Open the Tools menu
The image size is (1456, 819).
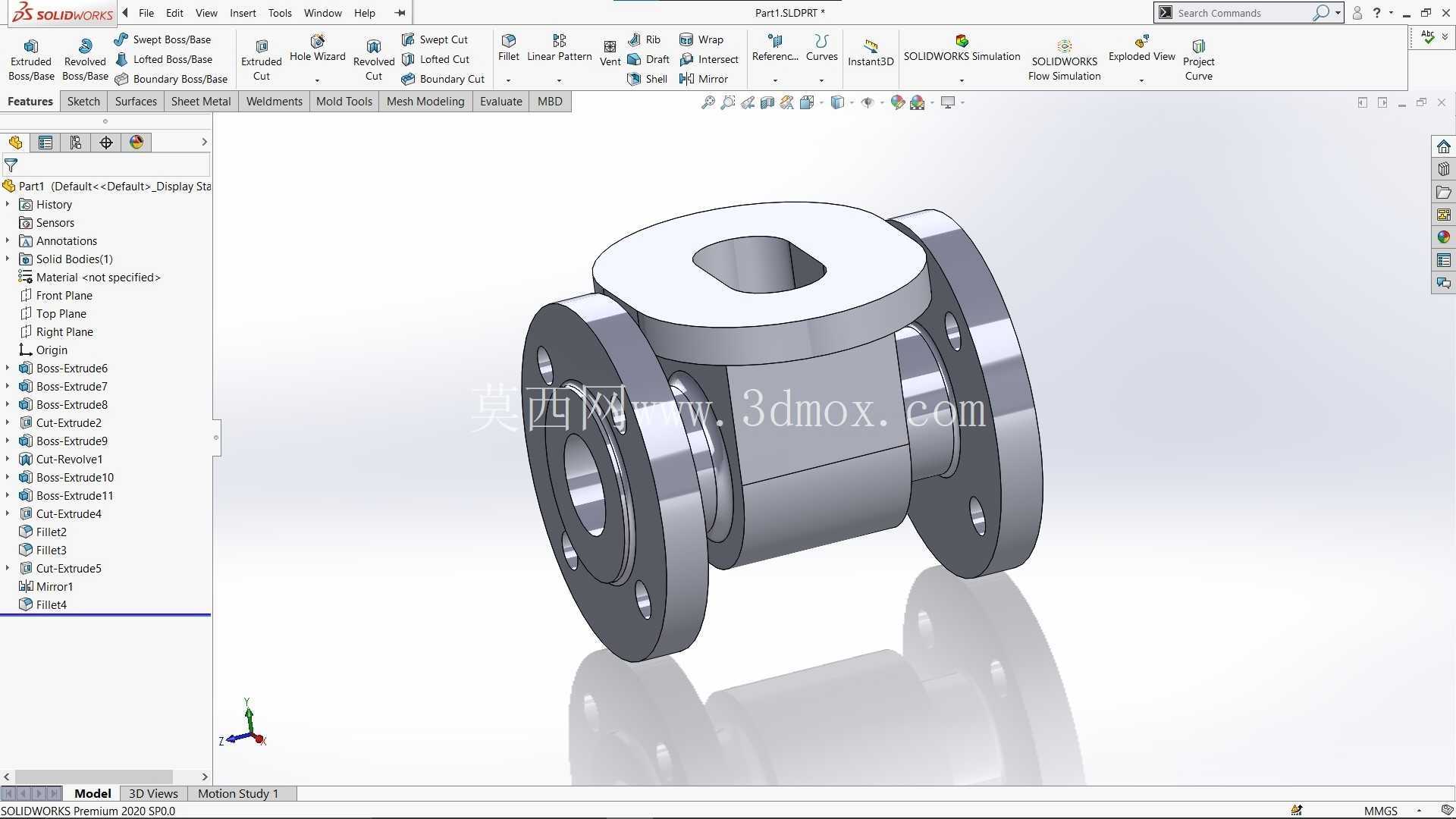coord(280,13)
